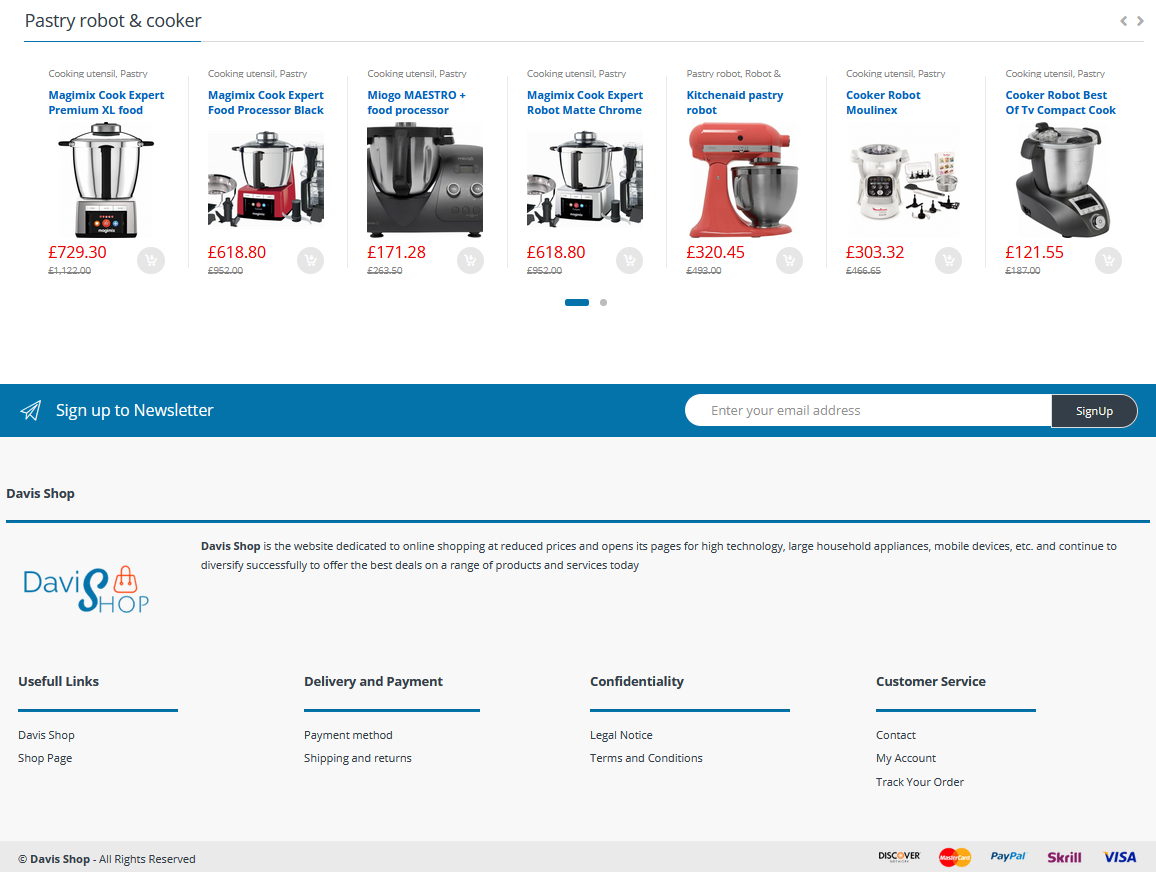The width and height of the screenshot is (1156, 872).
Task: Add Magimix Food Processor Black to cart
Action: coord(310,260)
